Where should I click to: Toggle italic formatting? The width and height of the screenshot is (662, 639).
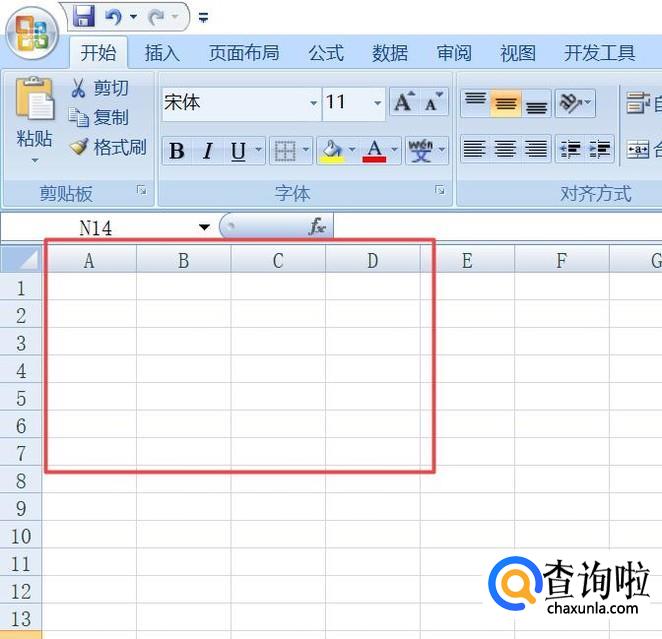207,151
